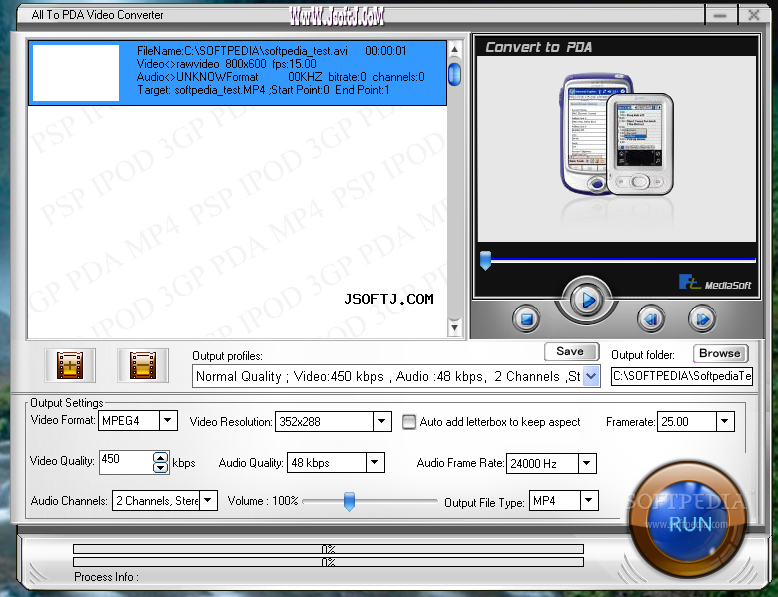Click the remove video file icon
The width and height of the screenshot is (778, 597).
pos(143,366)
